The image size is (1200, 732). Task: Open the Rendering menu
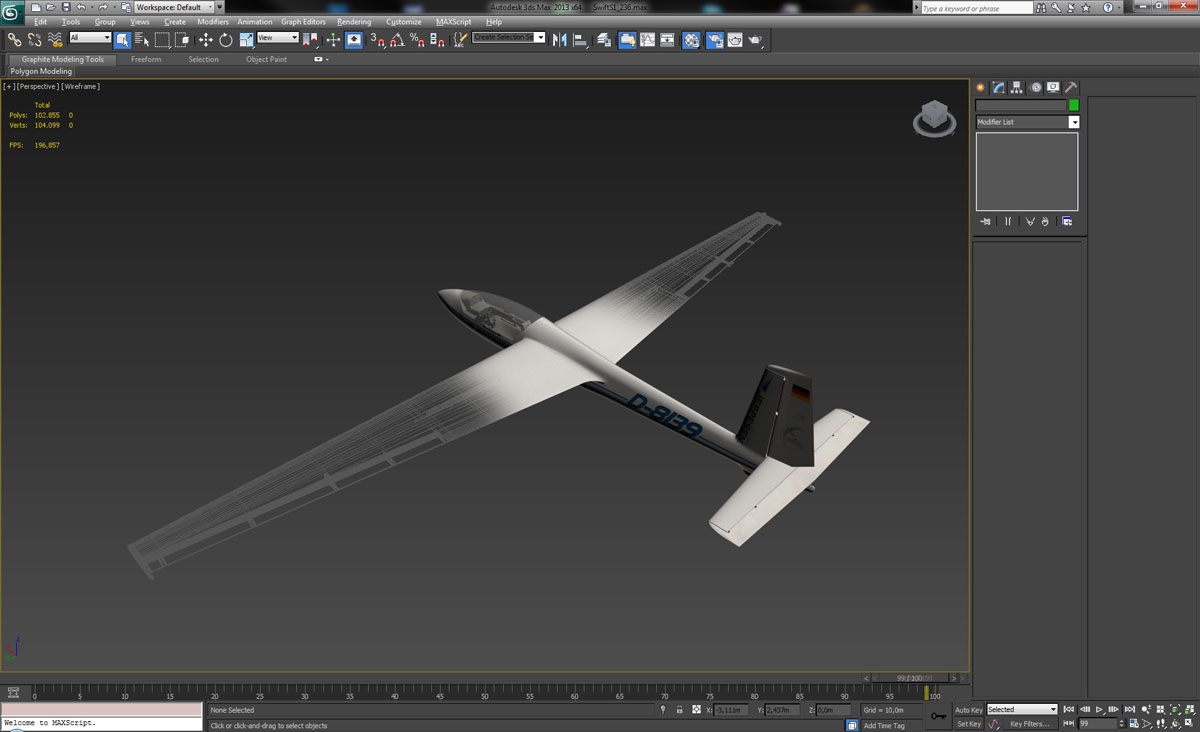pos(354,22)
